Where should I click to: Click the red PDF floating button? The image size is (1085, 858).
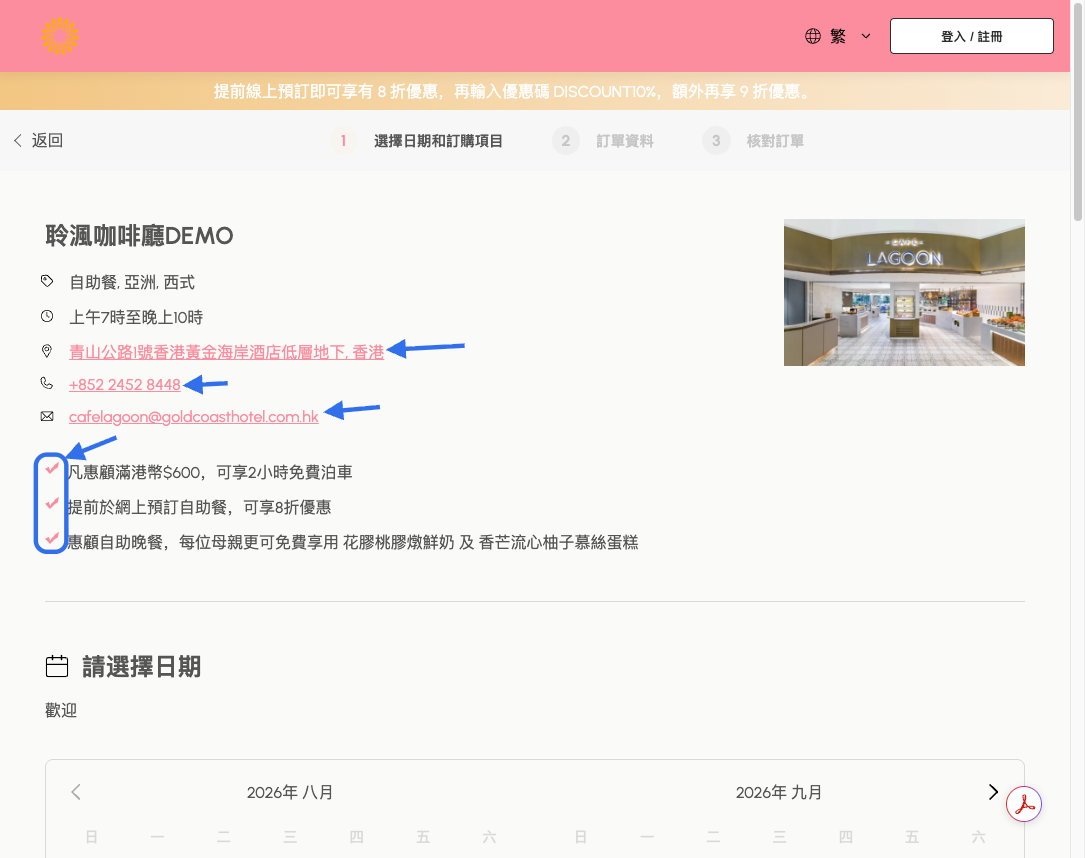click(1024, 804)
